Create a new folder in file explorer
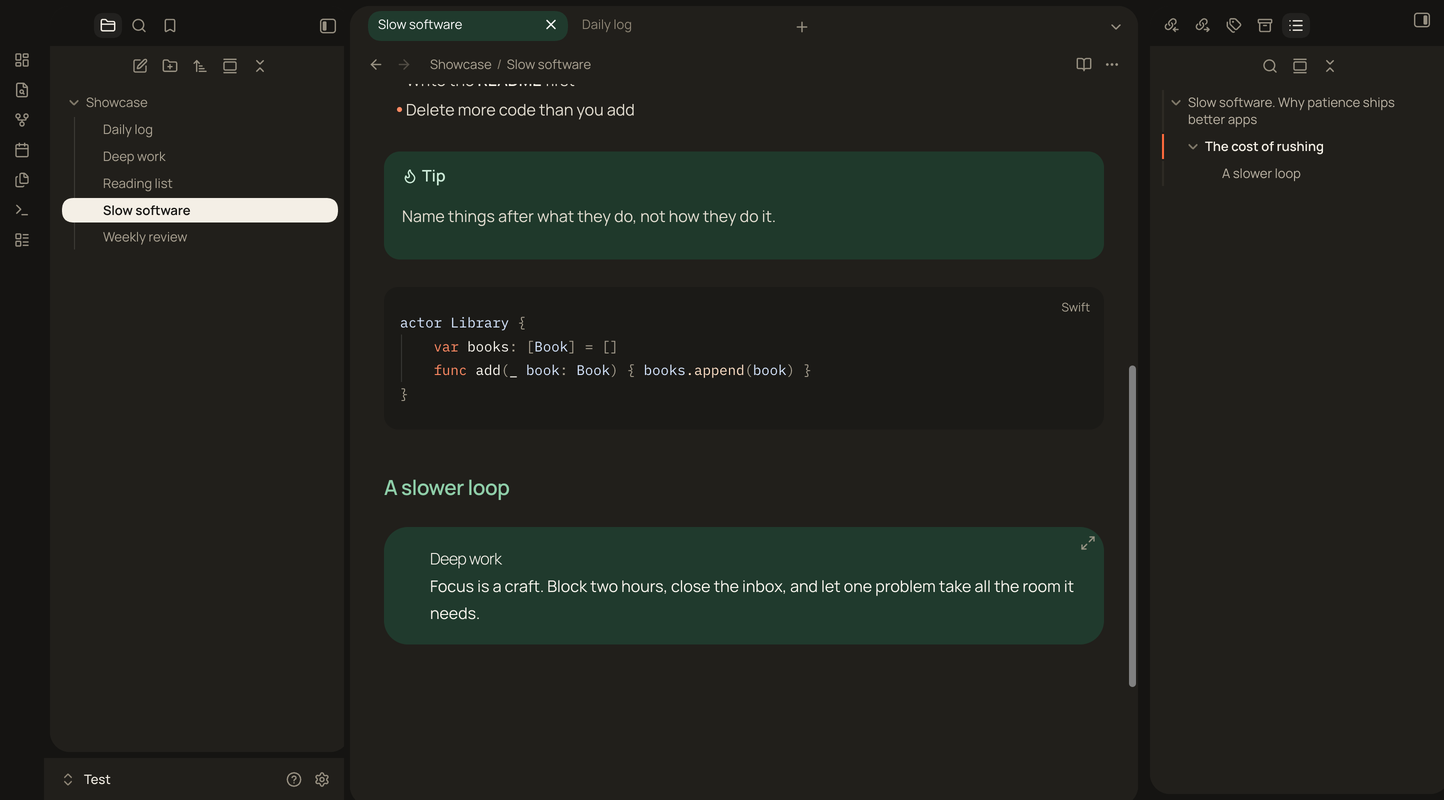The height and width of the screenshot is (800, 1444). click(x=170, y=66)
